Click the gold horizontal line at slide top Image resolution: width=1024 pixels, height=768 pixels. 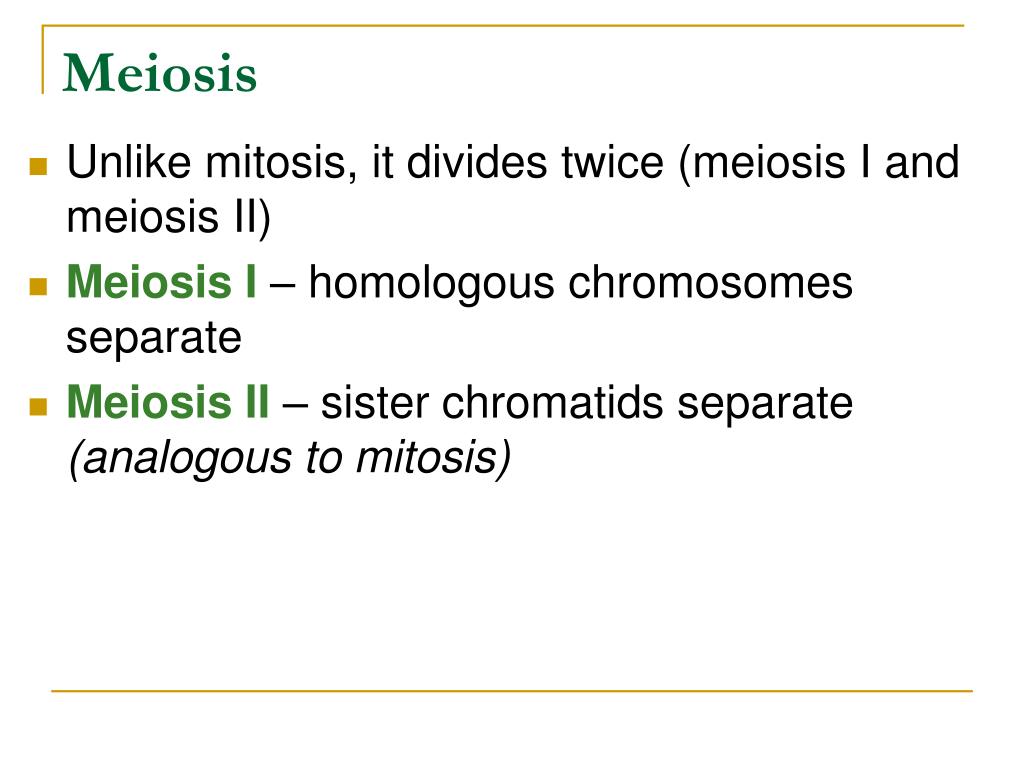[x=503, y=26]
